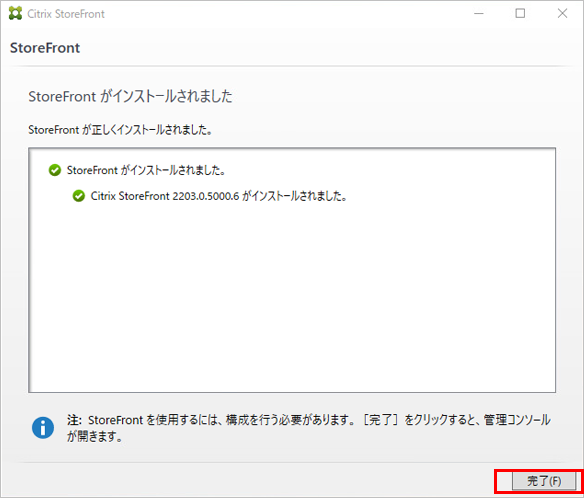Screen dimensions: 584x498
Task: Click the 管理コンソール text in the note
Action: 517,420
